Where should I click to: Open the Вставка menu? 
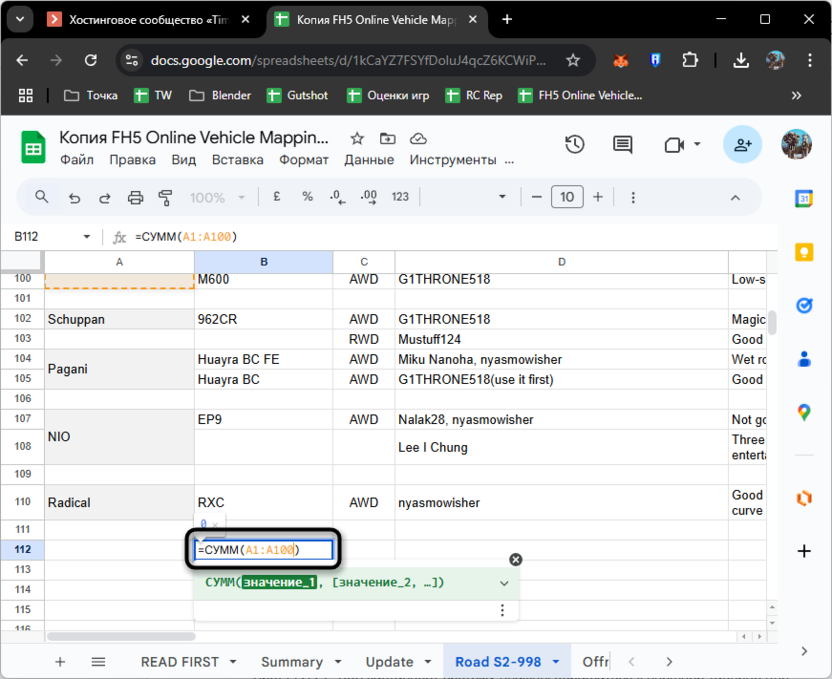pos(238,160)
